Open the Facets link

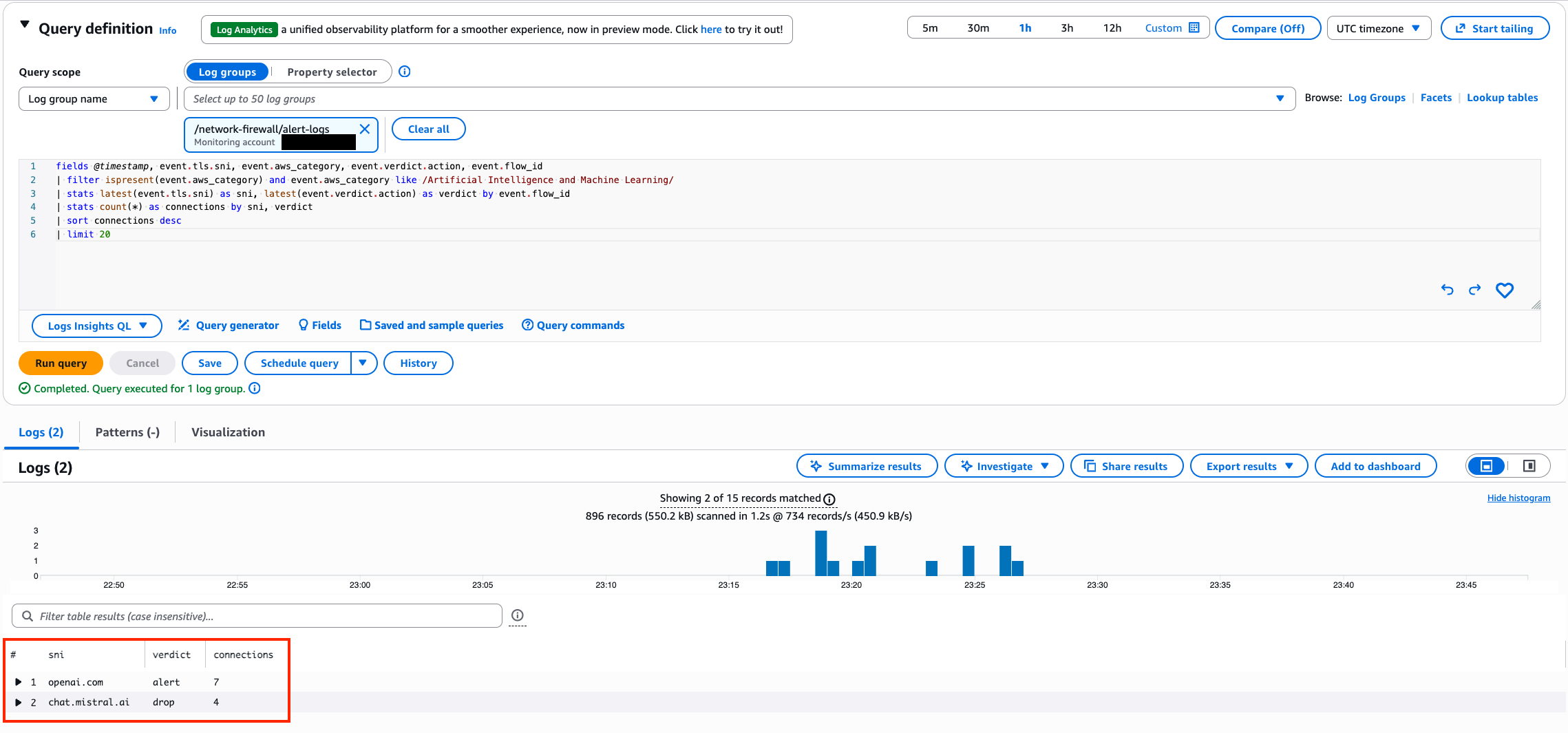1436,98
